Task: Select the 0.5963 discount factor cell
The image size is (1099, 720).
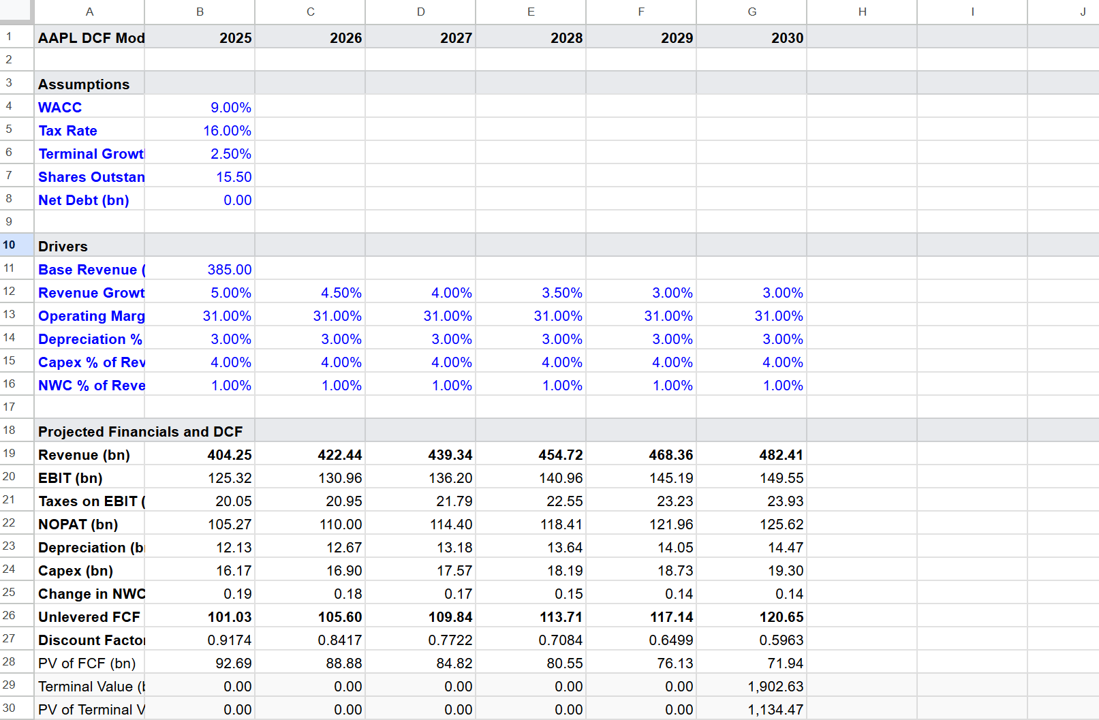Action: (x=751, y=639)
